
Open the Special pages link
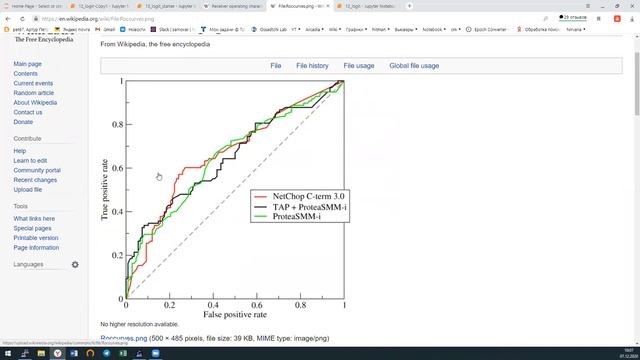(32, 228)
